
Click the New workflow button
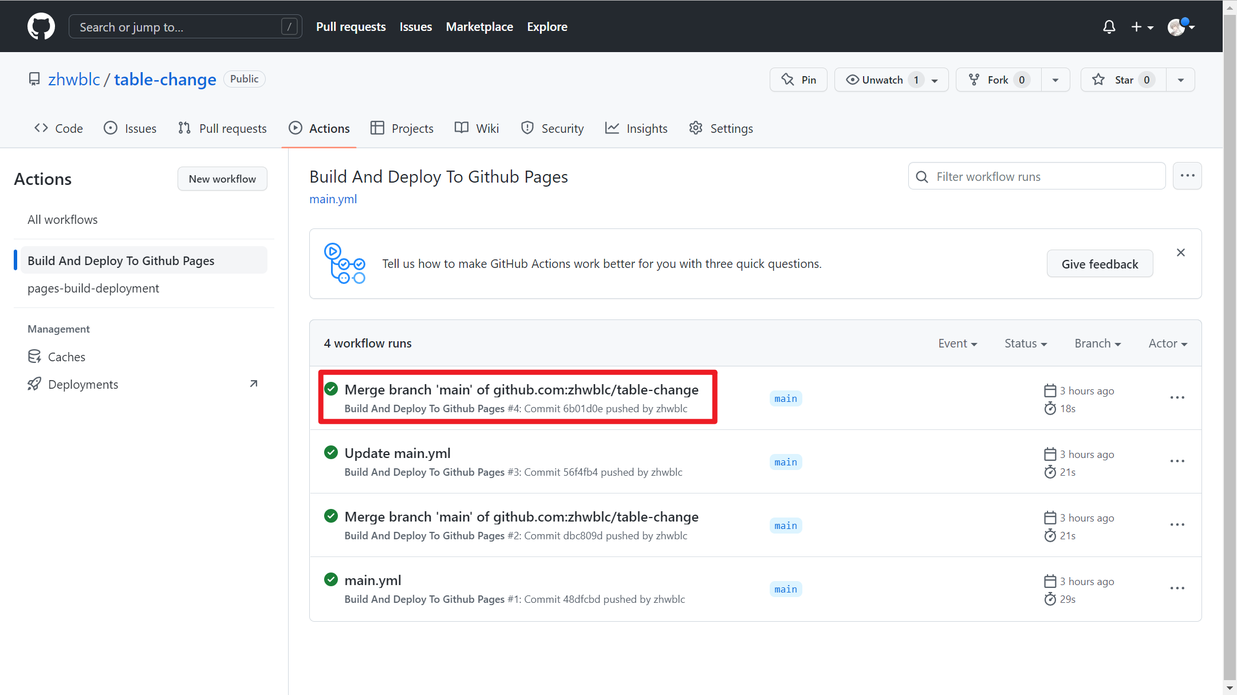click(x=222, y=179)
